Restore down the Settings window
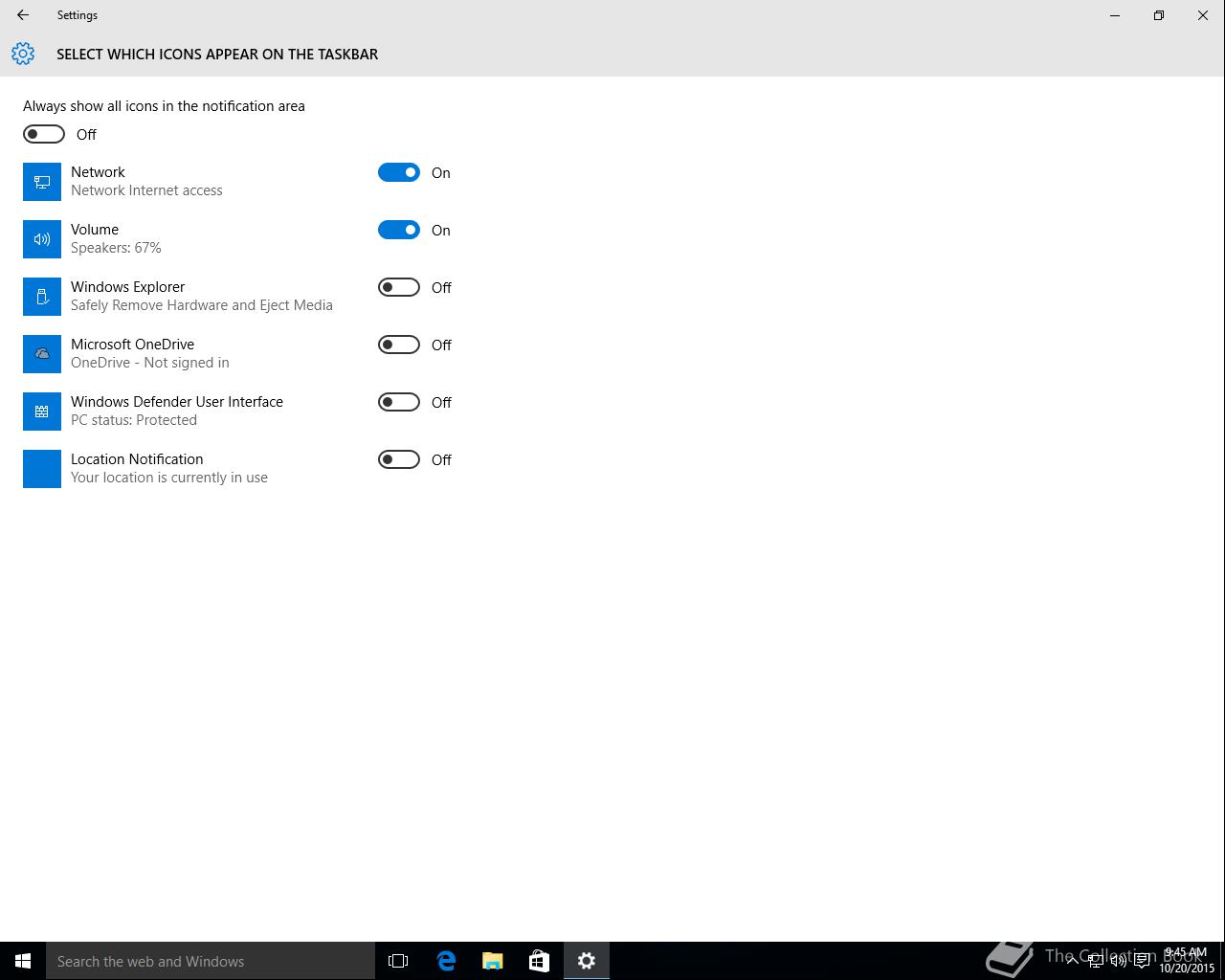This screenshot has height=980, width=1225. [1159, 15]
